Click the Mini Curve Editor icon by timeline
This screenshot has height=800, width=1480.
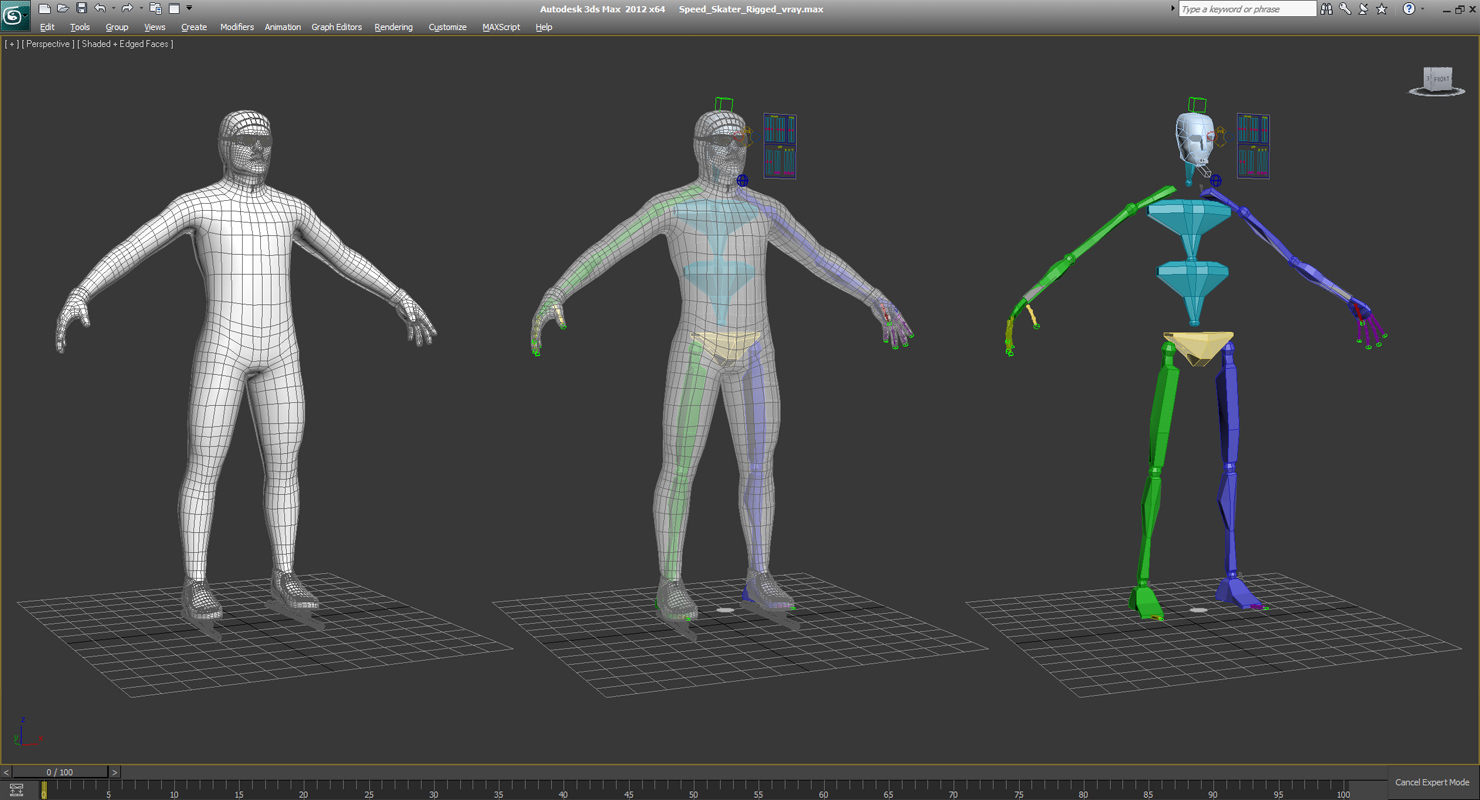click(16, 790)
